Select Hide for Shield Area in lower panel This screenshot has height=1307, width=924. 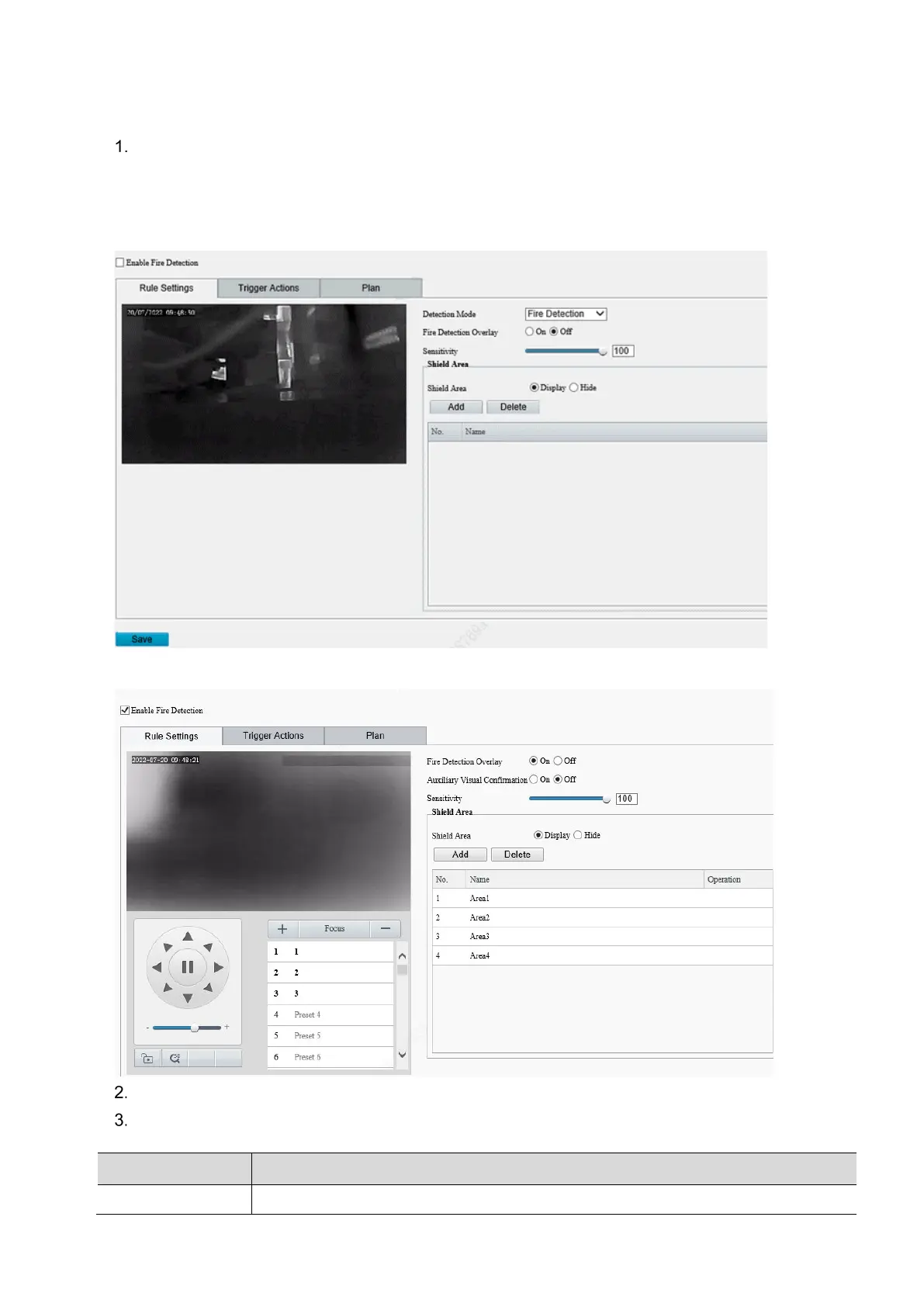pyautogui.click(x=578, y=835)
